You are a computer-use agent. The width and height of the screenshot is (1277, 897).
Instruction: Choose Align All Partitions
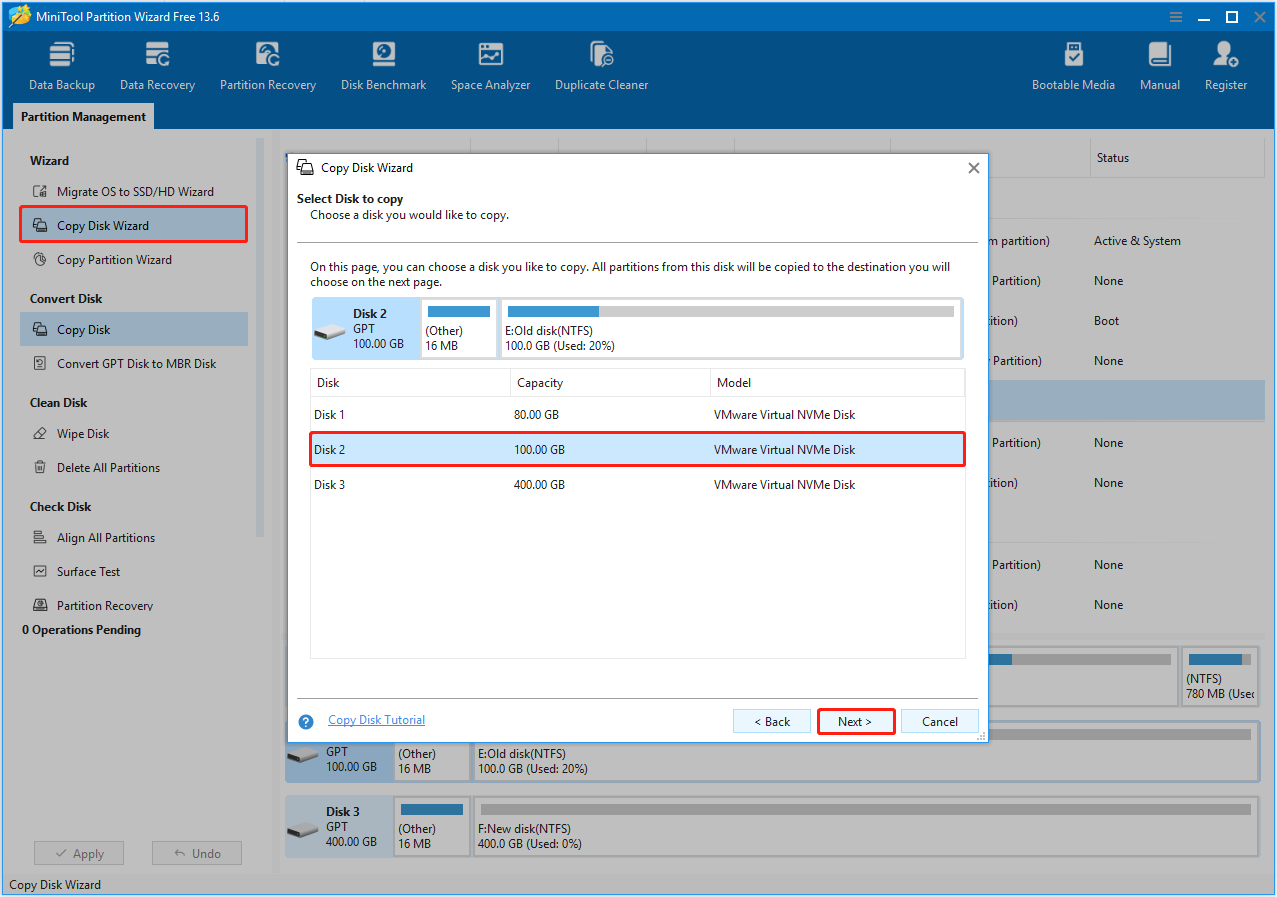point(134,537)
